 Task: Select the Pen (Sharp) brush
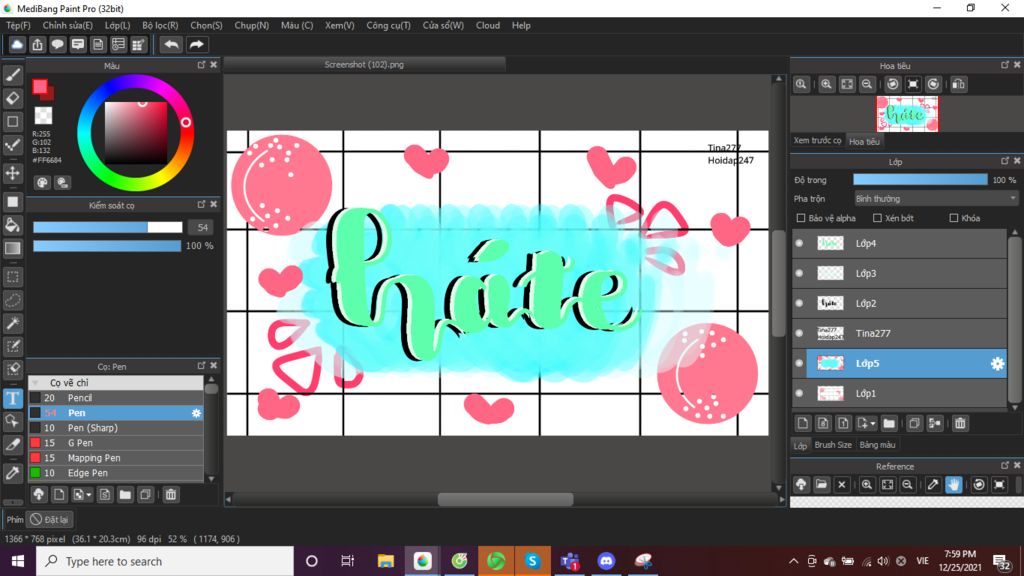[x=116, y=428]
